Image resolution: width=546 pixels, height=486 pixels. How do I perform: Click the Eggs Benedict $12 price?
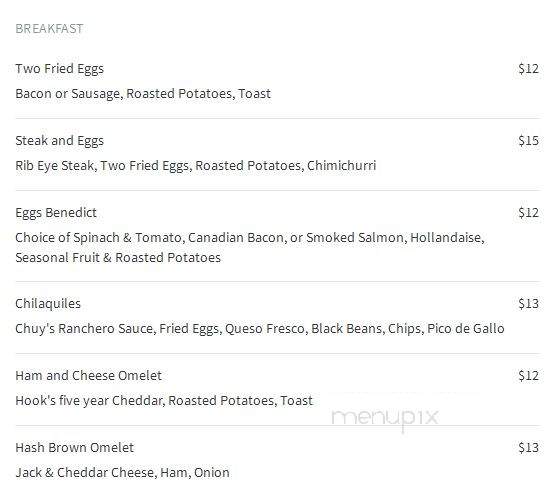pos(528,213)
